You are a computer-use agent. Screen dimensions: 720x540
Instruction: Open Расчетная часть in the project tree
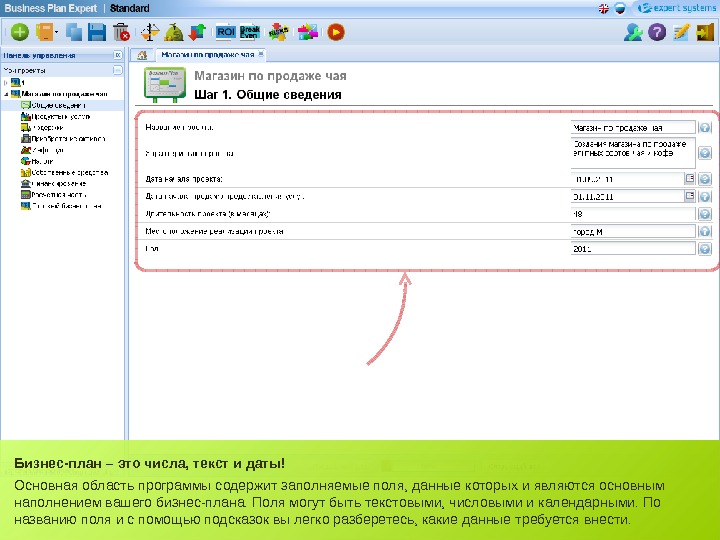(54, 195)
